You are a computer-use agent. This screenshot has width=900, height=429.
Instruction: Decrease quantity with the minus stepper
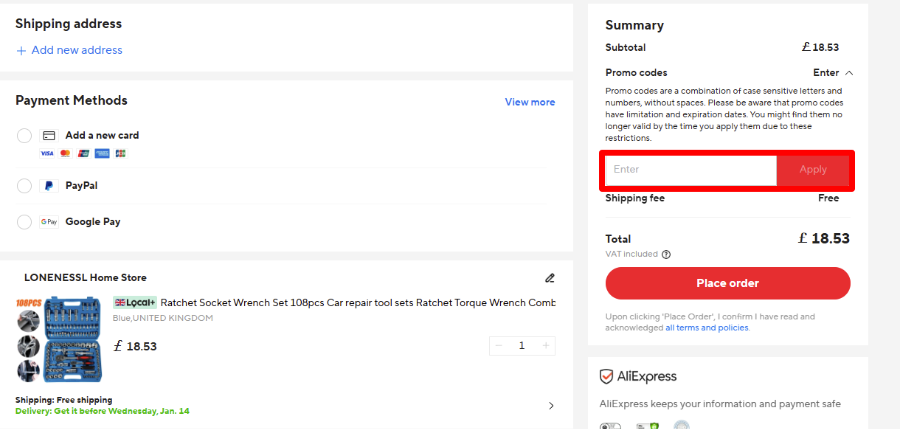[498, 346]
